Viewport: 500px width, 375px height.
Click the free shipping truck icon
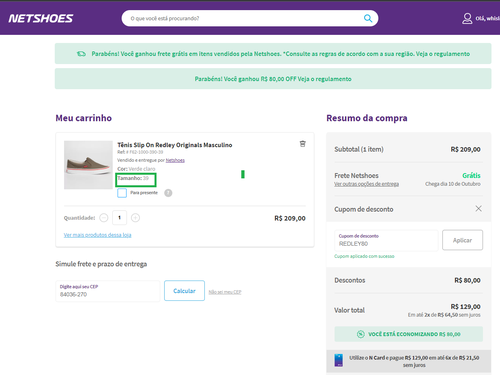click(x=81, y=54)
